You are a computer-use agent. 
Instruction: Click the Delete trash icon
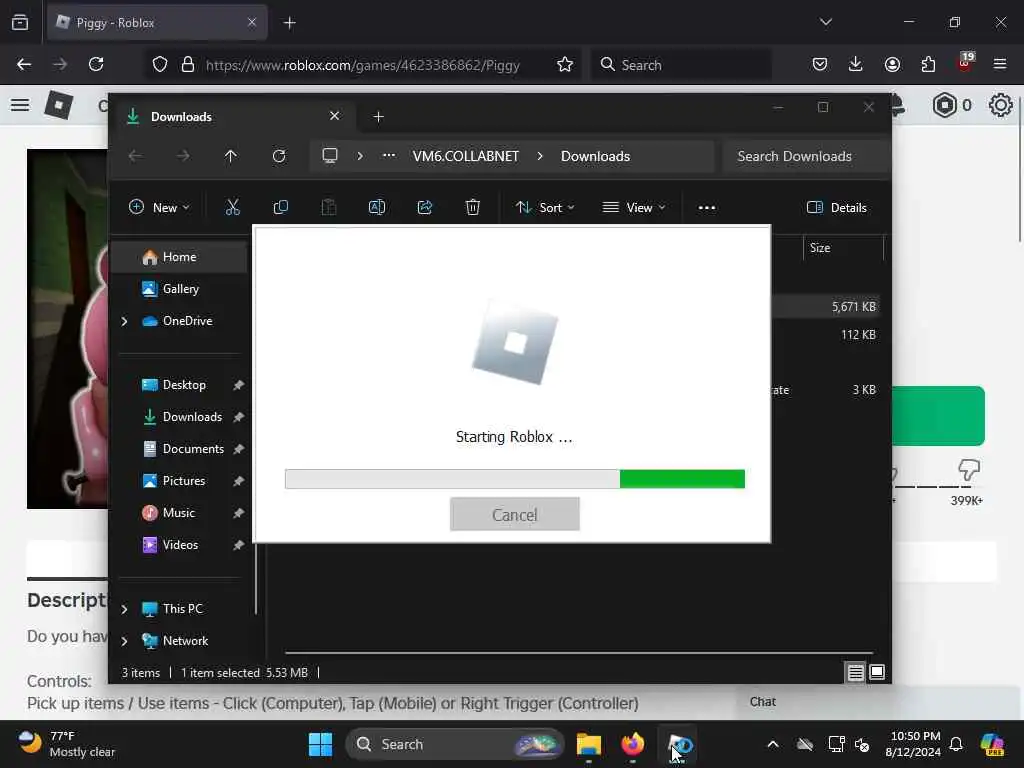pos(473,208)
